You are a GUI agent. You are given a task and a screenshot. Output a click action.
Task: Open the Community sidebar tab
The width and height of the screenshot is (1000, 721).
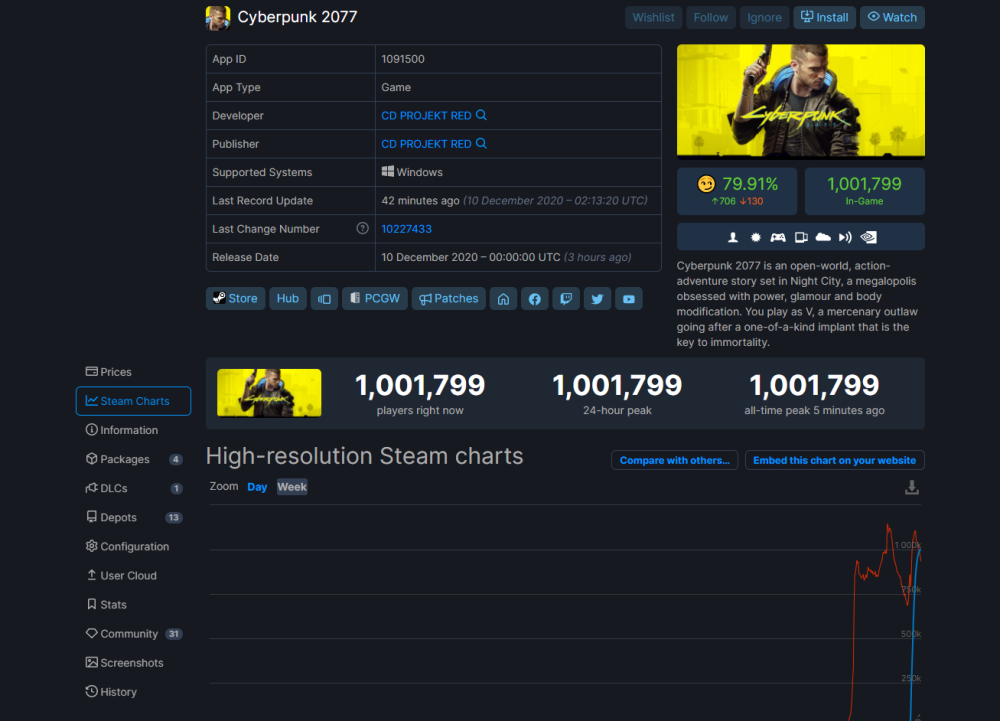[133, 634]
